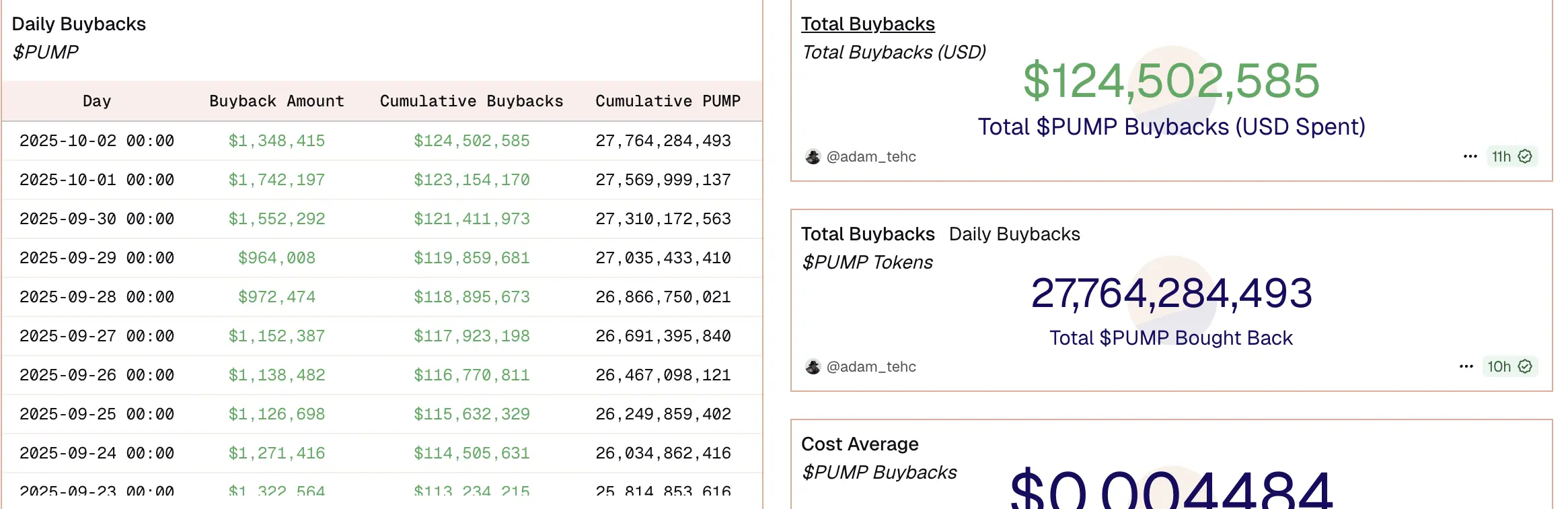The width and height of the screenshot is (1568, 509).
Task: Open the underlined Total Buybacks title link
Action: pyautogui.click(x=867, y=24)
